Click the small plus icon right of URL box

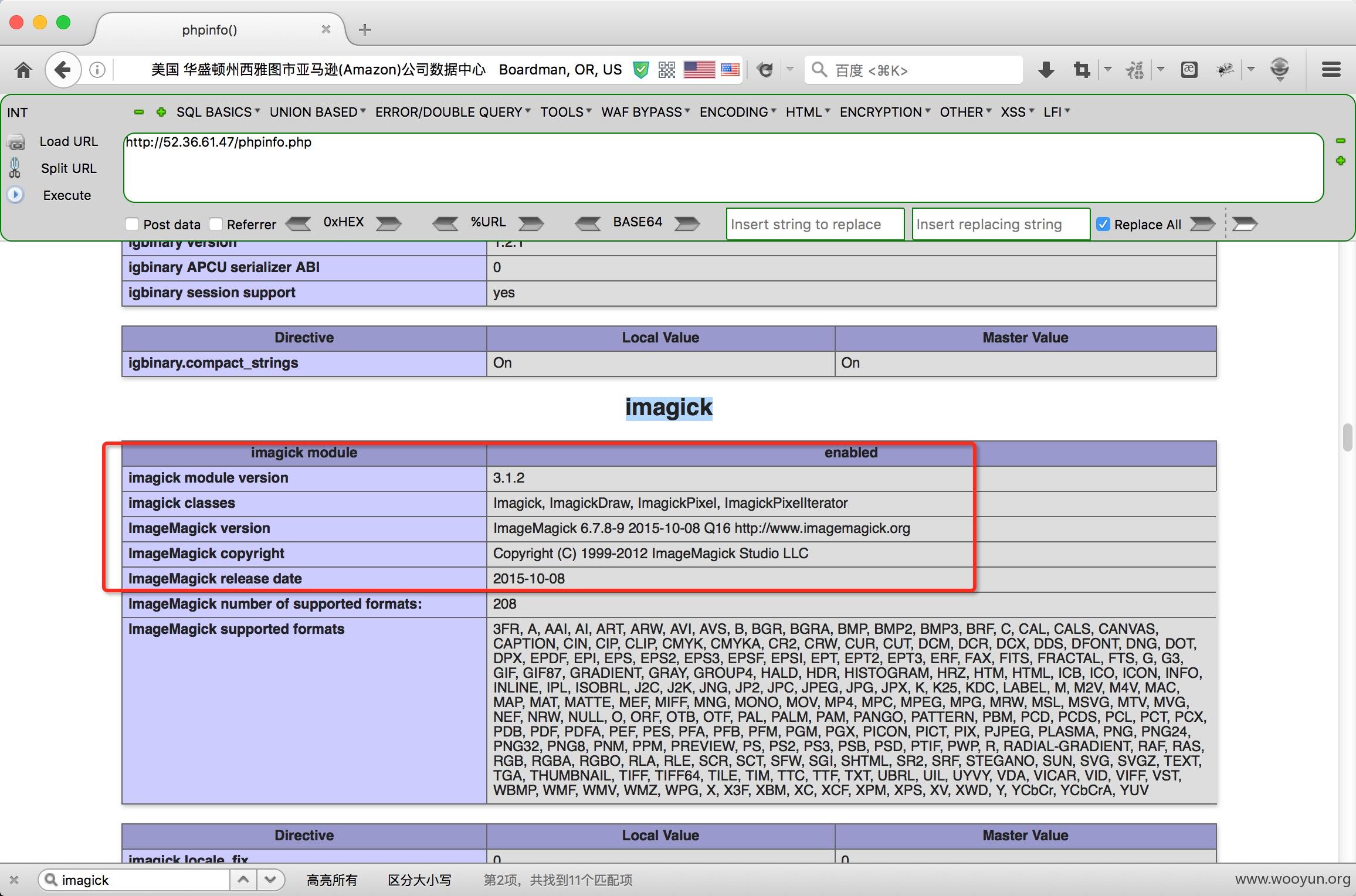click(x=1341, y=161)
